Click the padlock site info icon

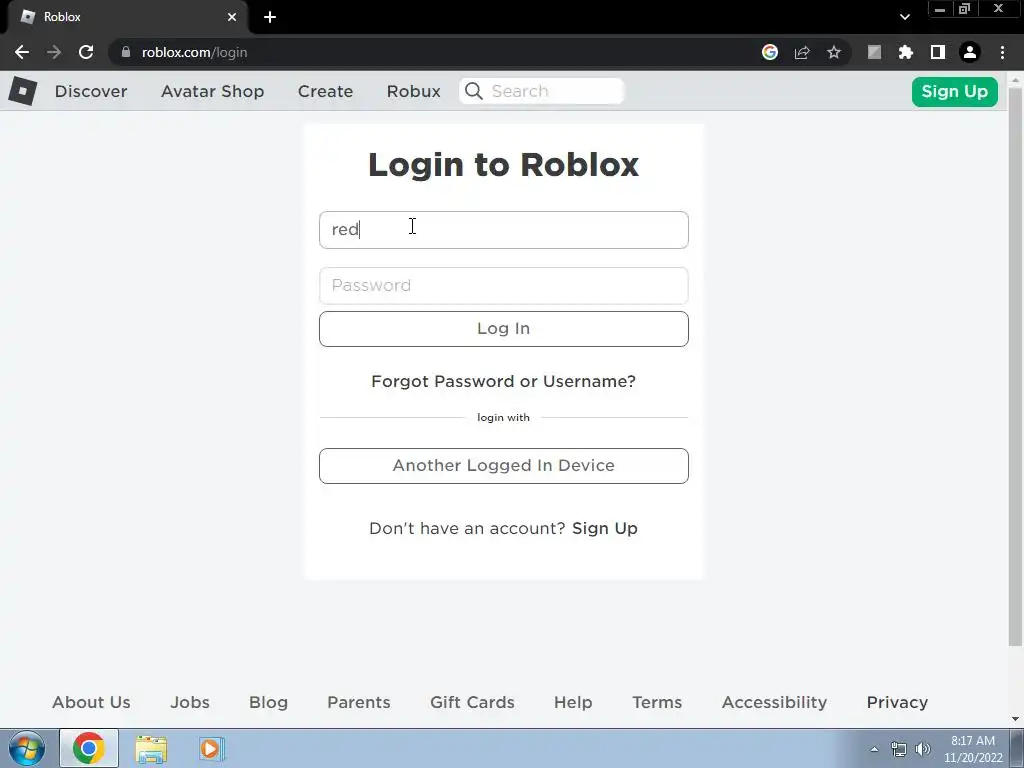pyautogui.click(x=125, y=52)
